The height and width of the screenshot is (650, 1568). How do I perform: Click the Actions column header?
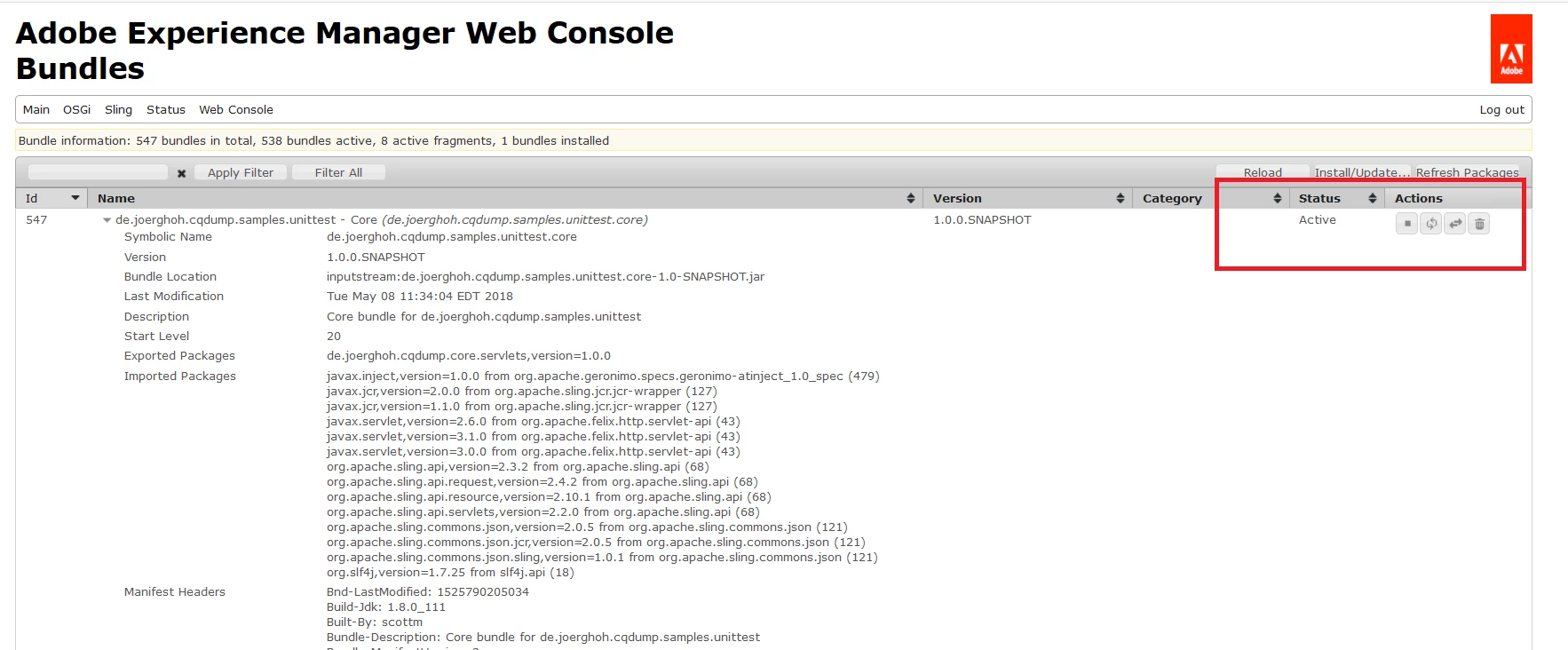click(1418, 198)
